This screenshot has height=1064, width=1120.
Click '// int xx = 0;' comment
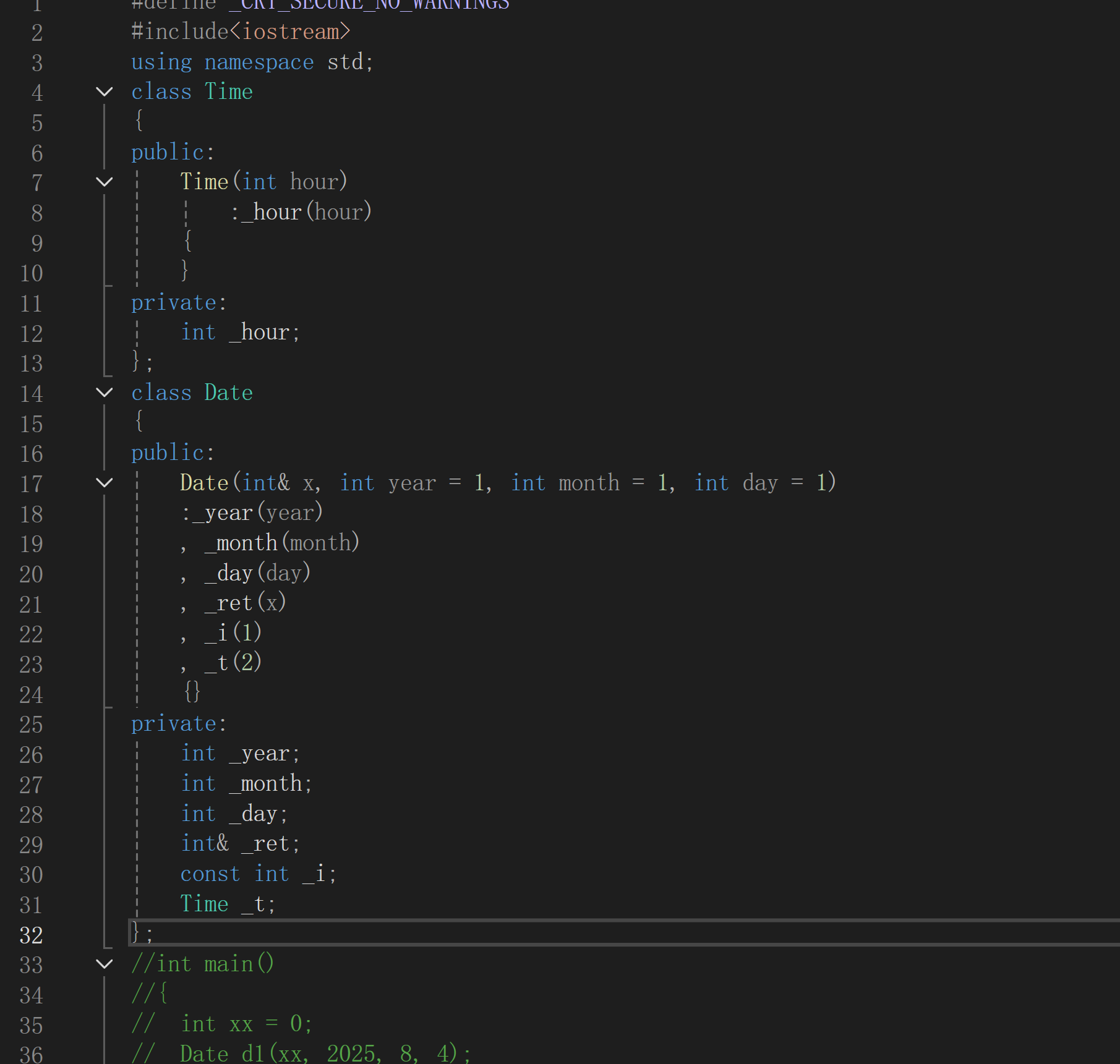222,1024
